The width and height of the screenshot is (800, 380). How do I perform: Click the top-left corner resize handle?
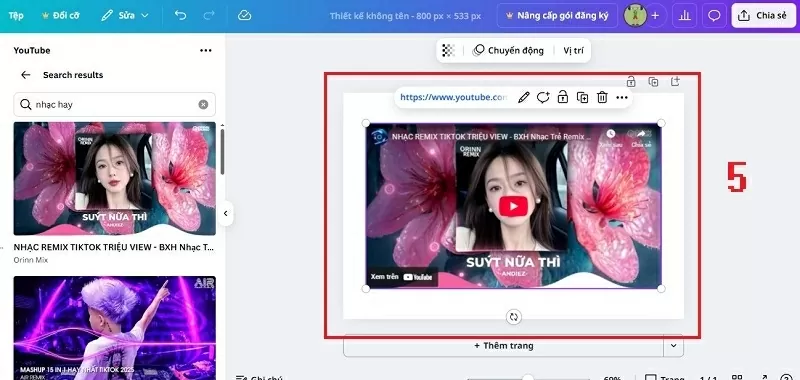coord(365,123)
